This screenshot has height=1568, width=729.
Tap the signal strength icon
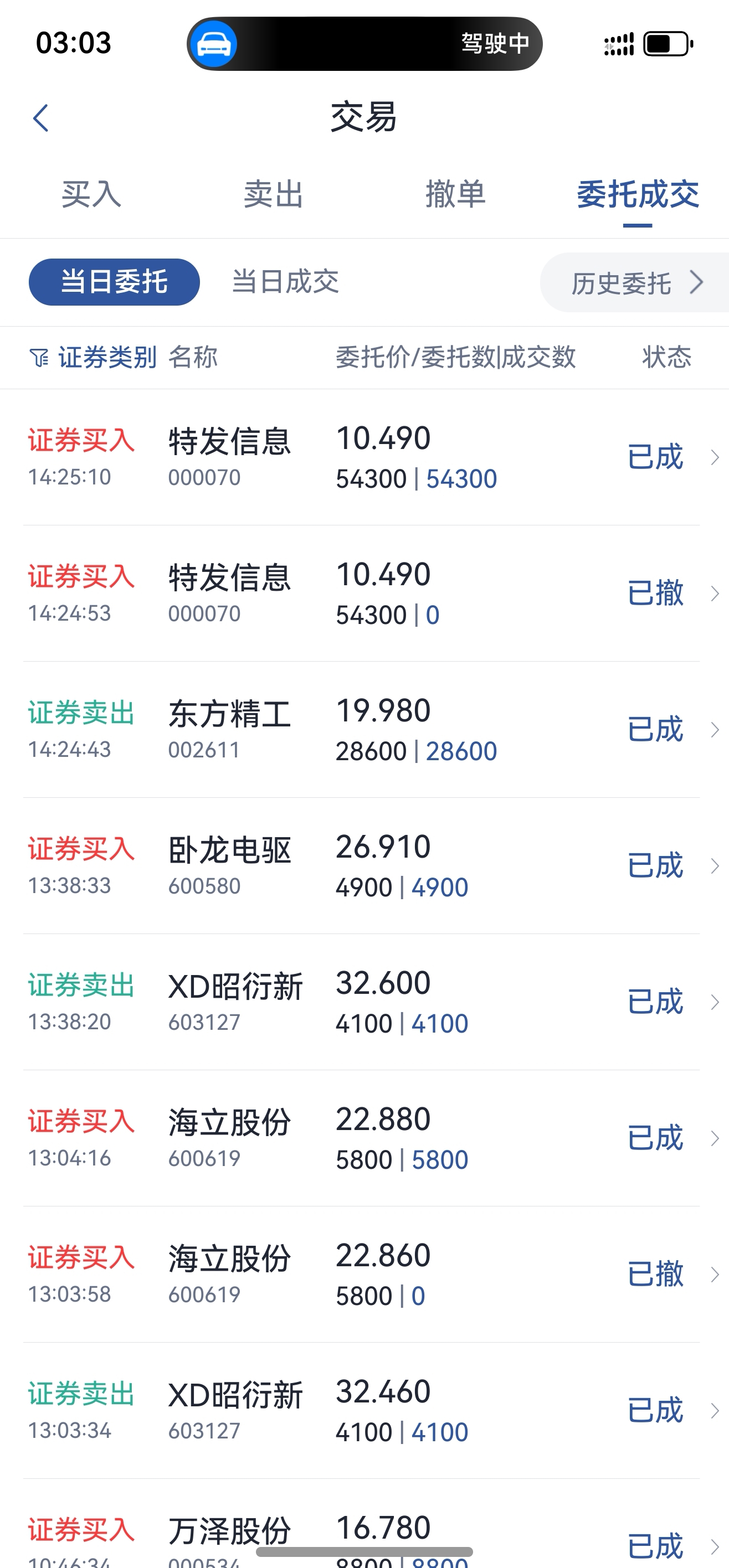click(x=619, y=44)
